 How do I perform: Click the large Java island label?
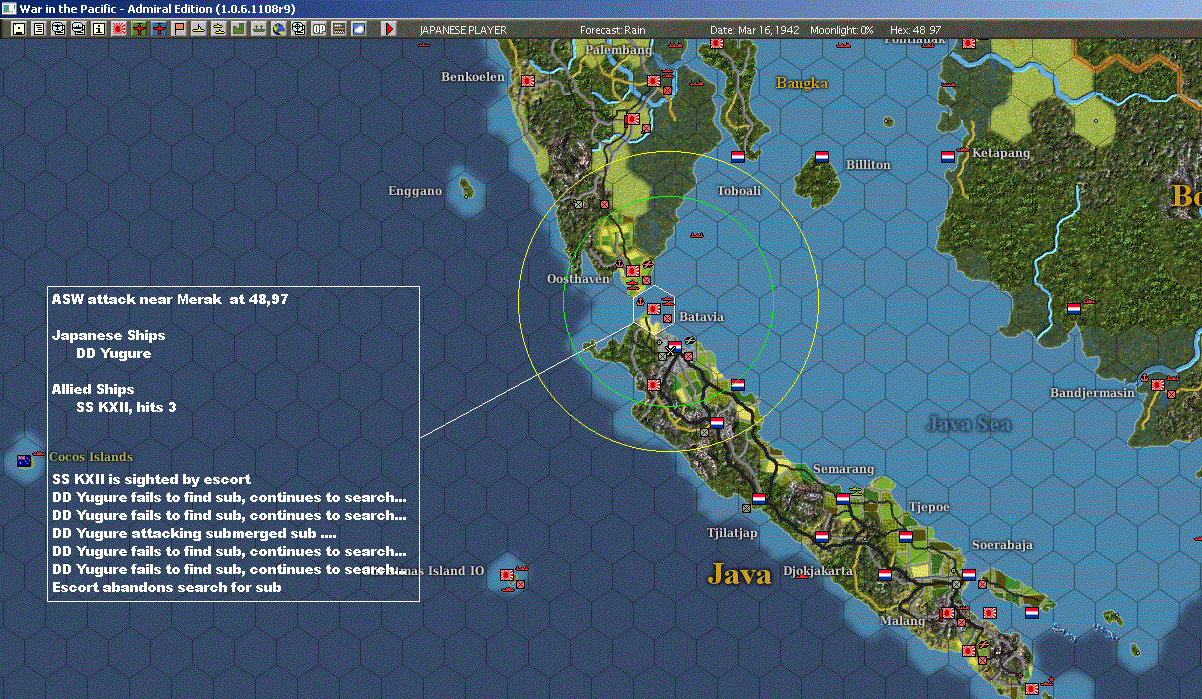pos(740,574)
